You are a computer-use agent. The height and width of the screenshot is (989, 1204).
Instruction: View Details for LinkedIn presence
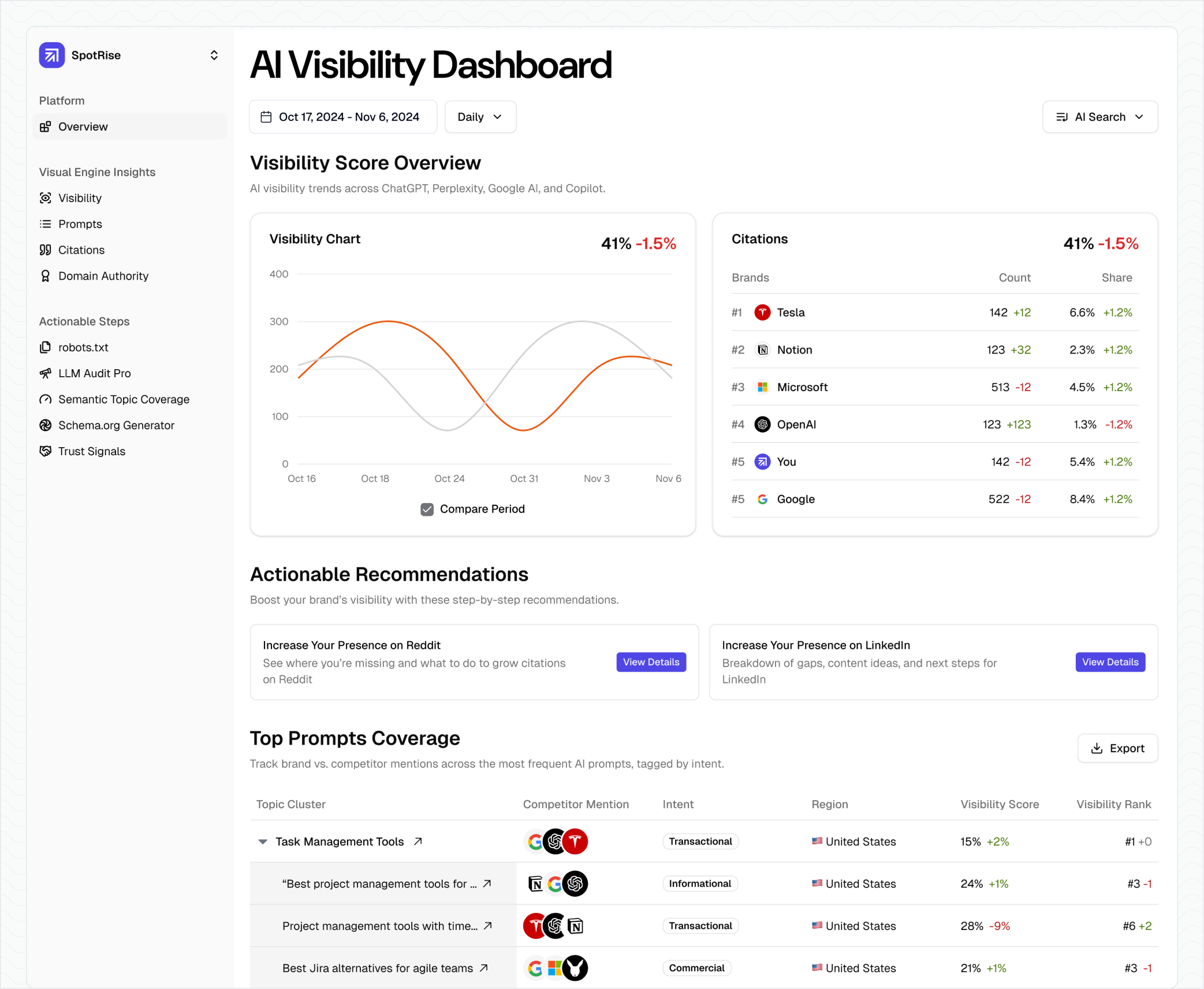pyautogui.click(x=1110, y=662)
